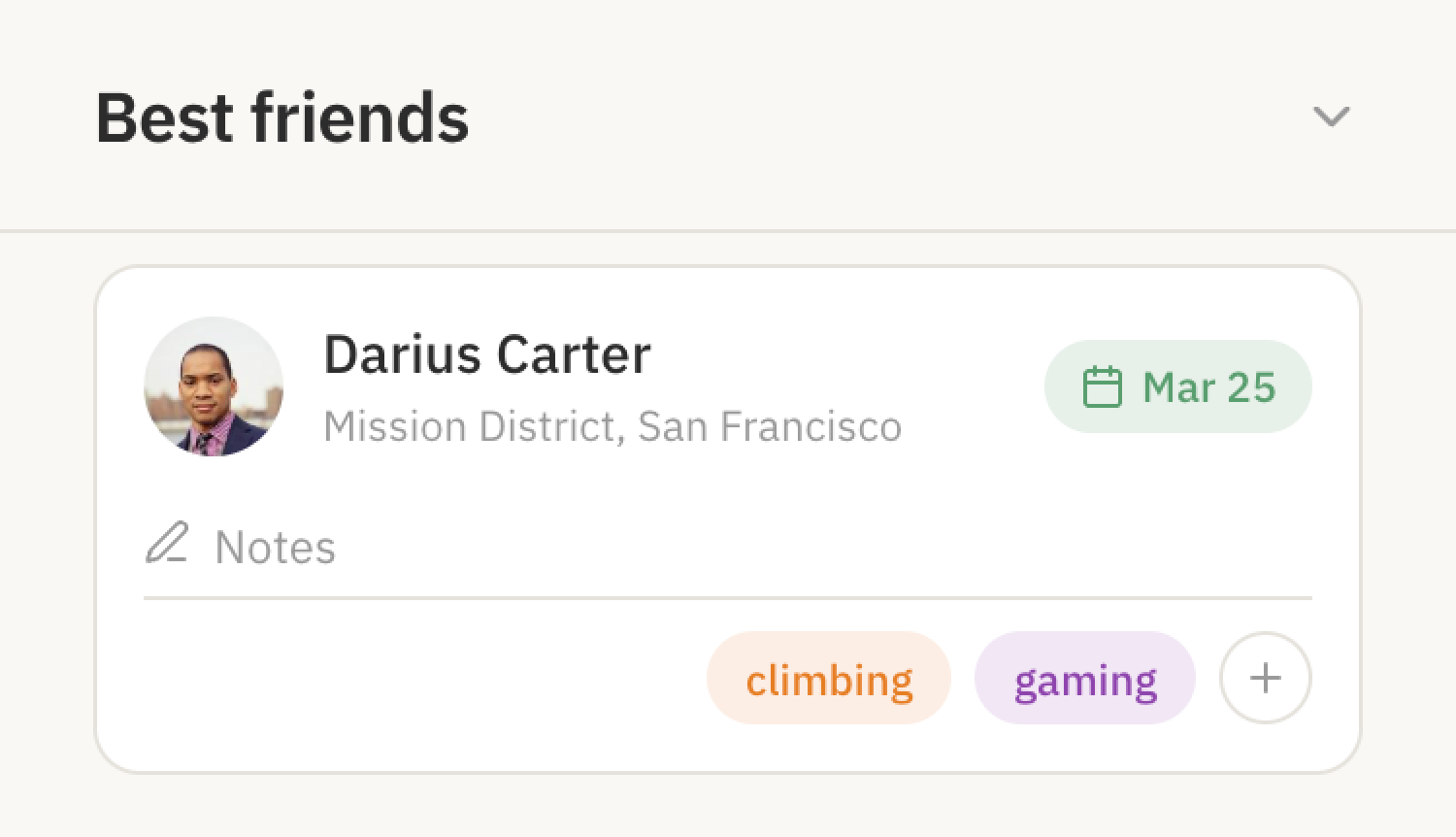This screenshot has width=1456, height=837.
Task: Click empty card space left of climbing tag
Action: pos(417,680)
